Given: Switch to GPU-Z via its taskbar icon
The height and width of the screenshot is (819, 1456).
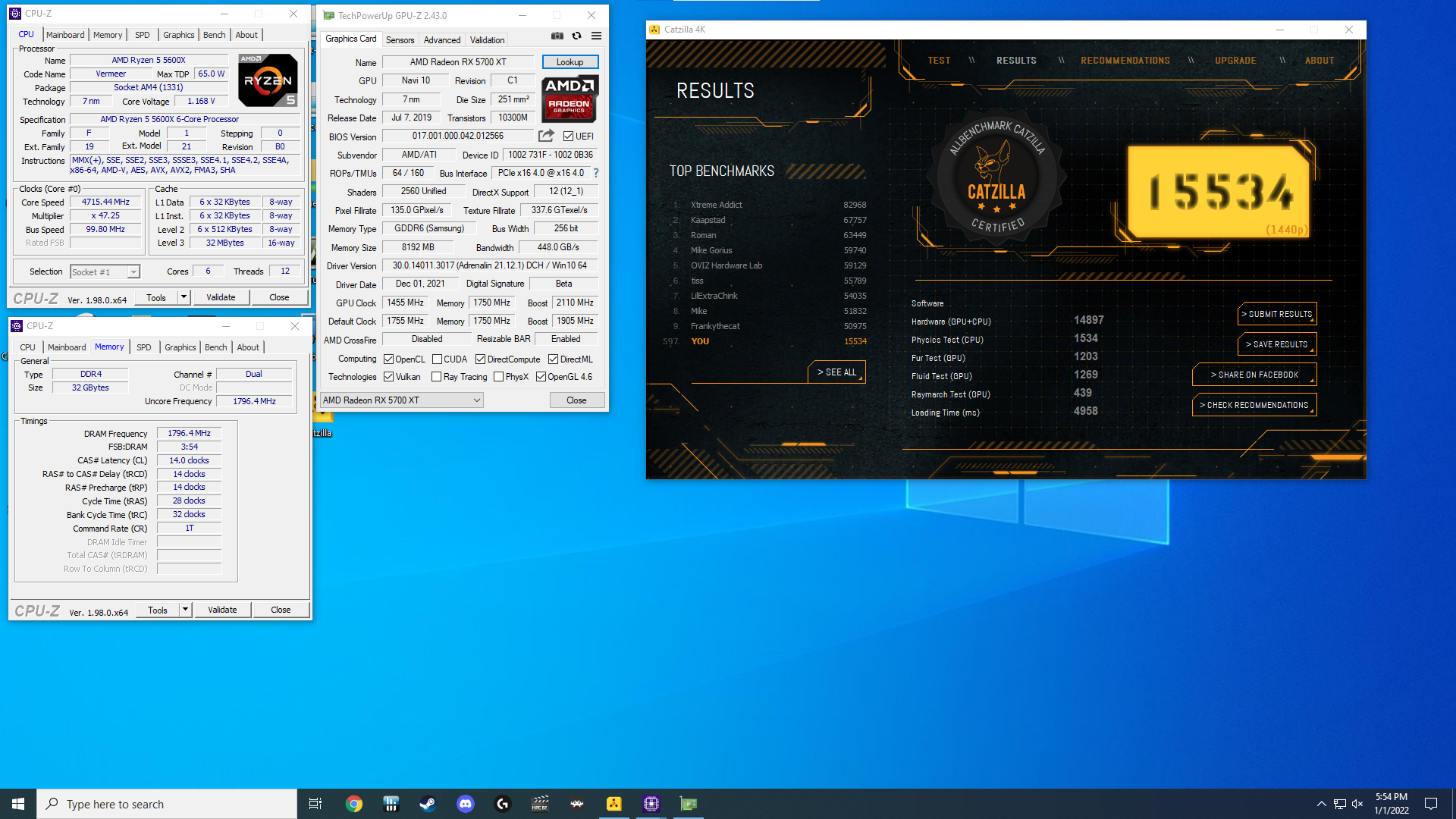Looking at the screenshot, I should click(x=689, y=804).
